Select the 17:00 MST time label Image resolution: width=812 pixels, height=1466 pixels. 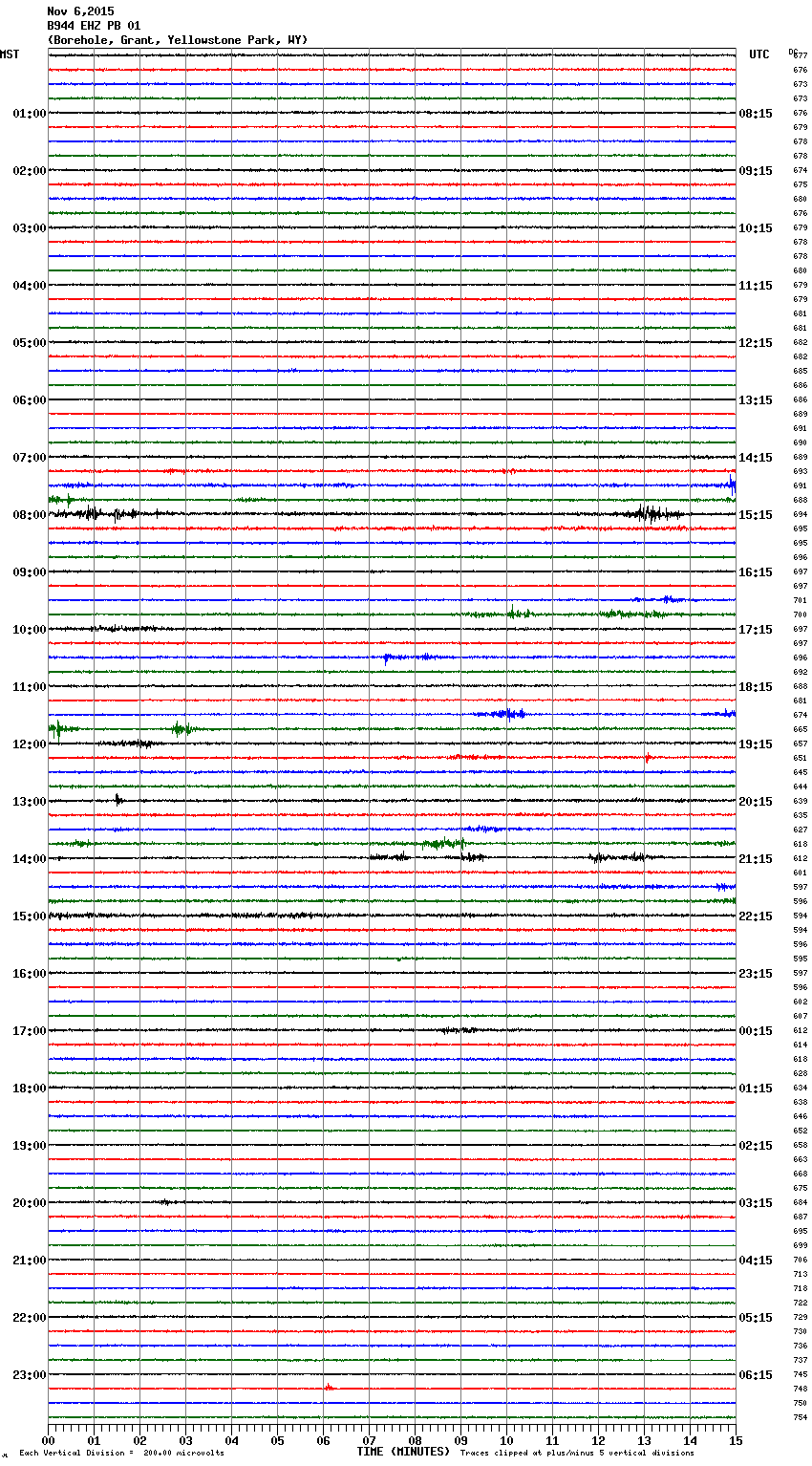tap(30, 1031)
